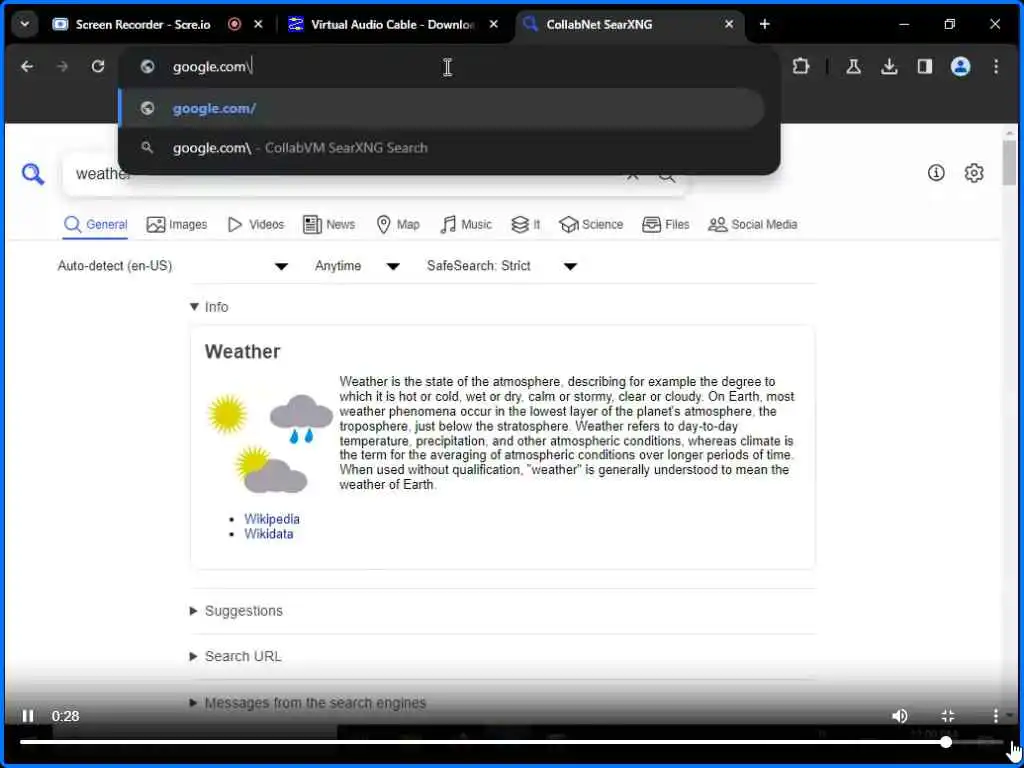Select the It search category
The width and height of the screenshot is (1024, 768).
[526, 225]
